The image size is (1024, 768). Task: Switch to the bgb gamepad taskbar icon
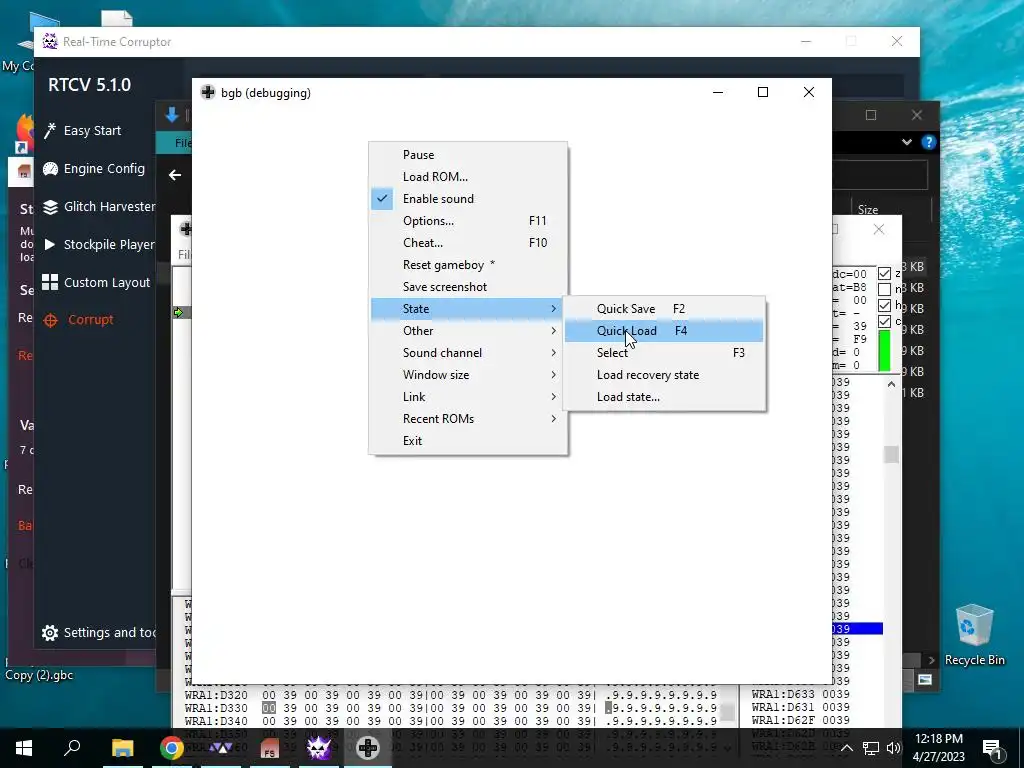click(368, 748)
